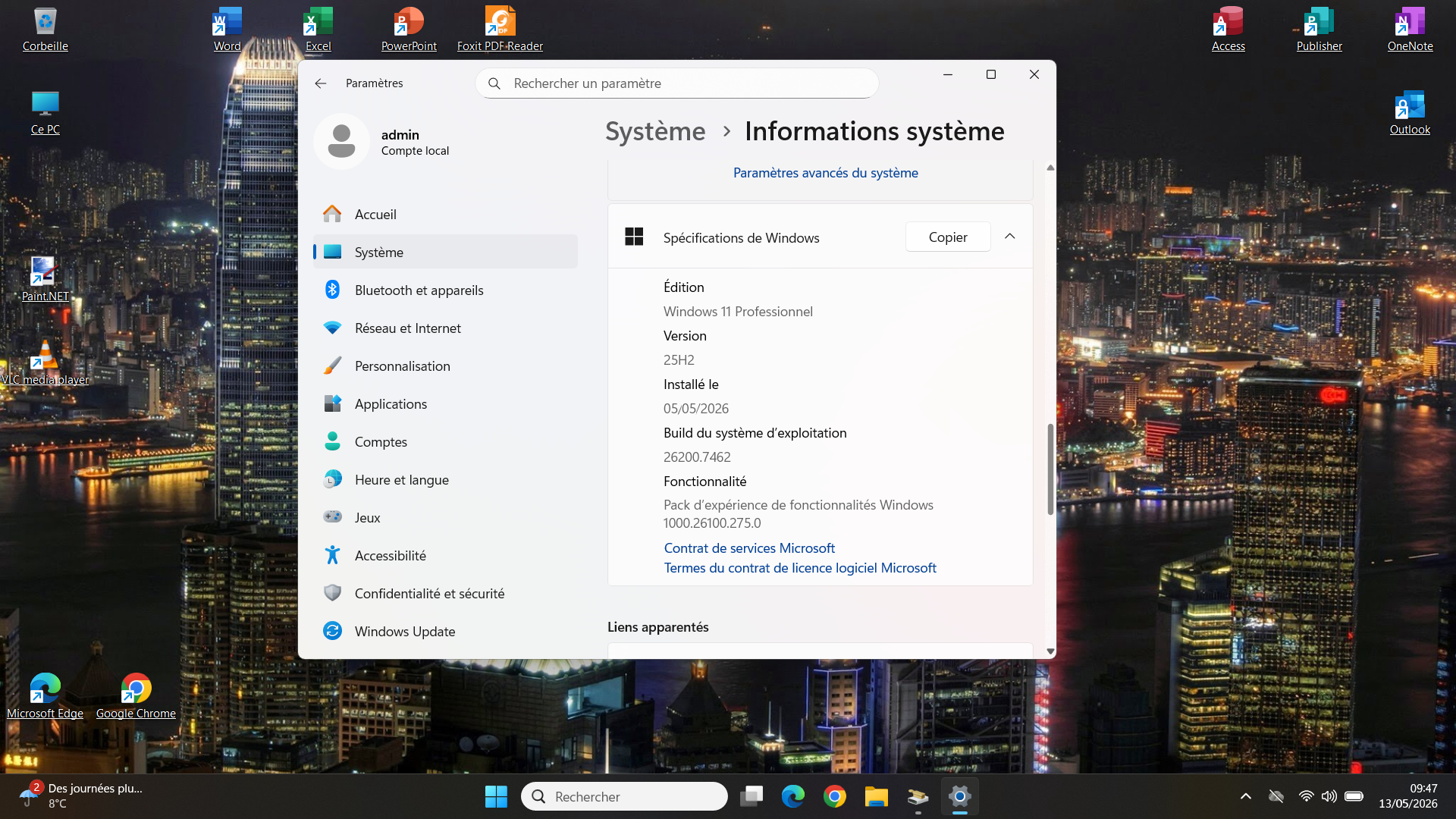
Task: Open the Outlook desktop shortcut
Action: tap(1410, 113)
